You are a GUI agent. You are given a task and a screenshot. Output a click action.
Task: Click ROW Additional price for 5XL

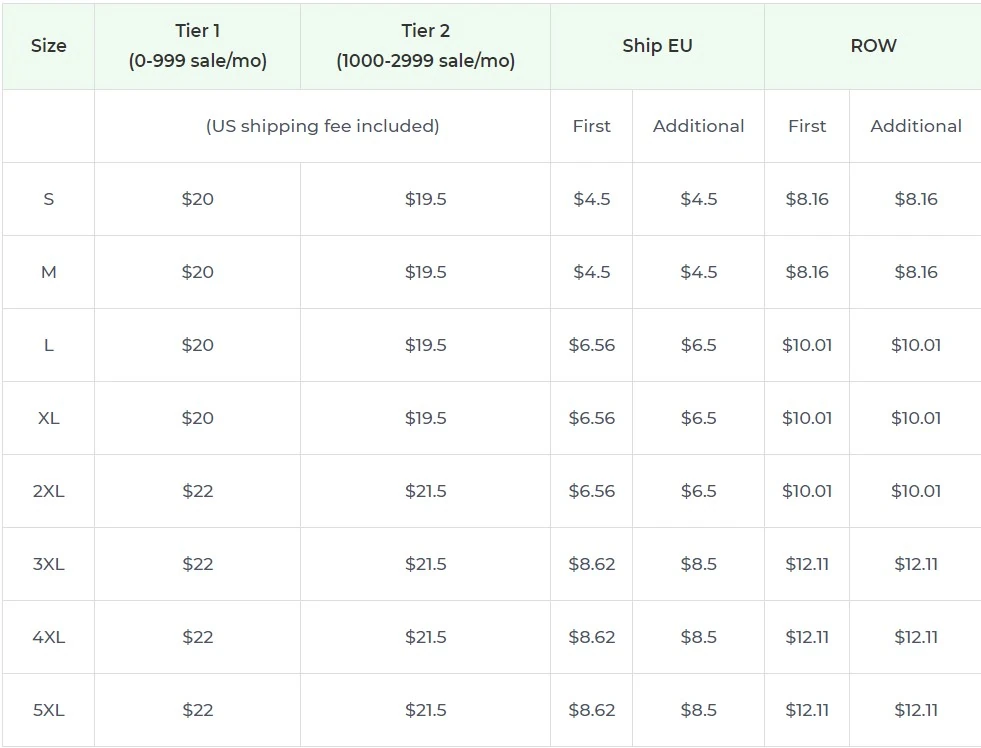point(915,710)
